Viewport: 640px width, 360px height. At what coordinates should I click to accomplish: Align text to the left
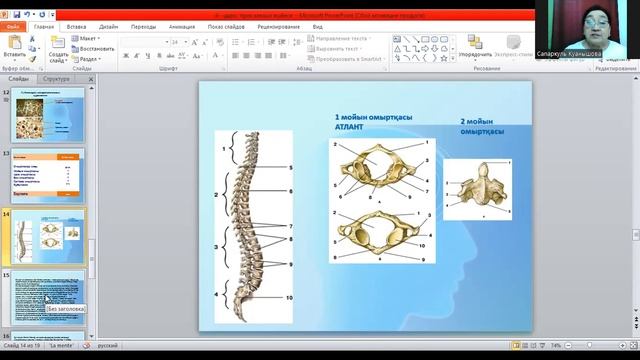(x=236, y=56)
